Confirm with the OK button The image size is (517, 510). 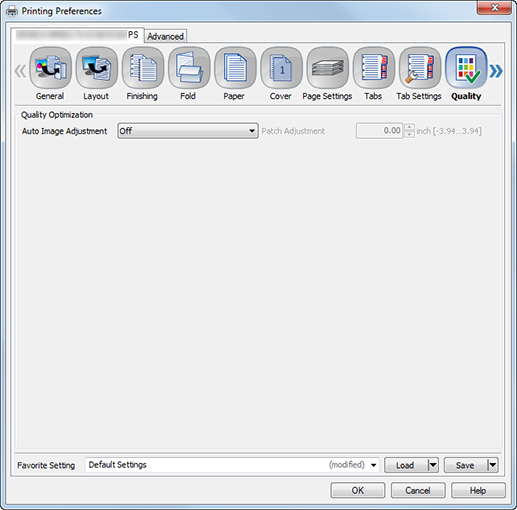pos(358,490)
